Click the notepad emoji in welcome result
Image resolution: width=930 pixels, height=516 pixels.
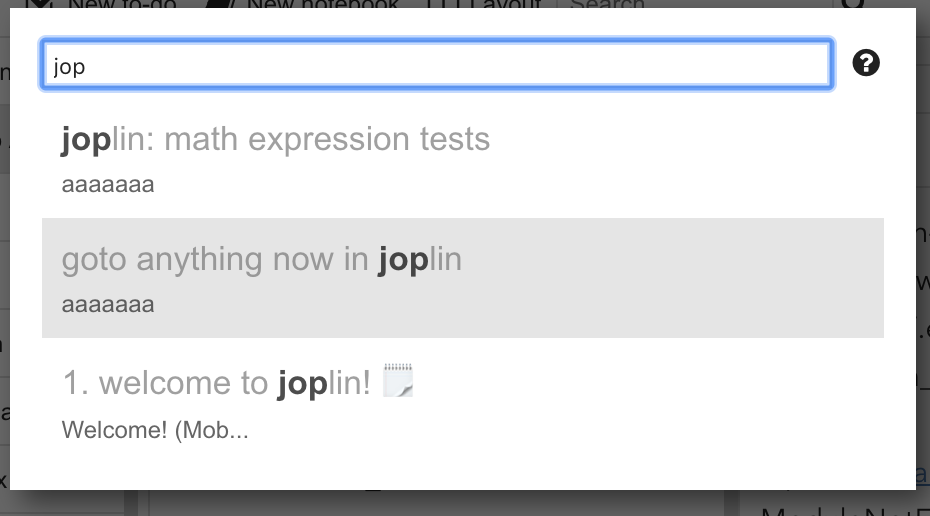pyautogui.click(x=398, y=380)
